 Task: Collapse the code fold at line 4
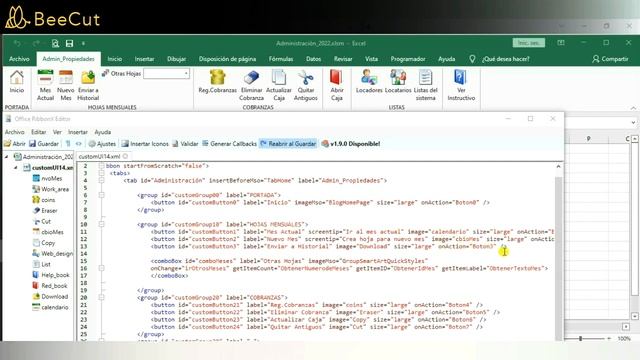(102, 180)
